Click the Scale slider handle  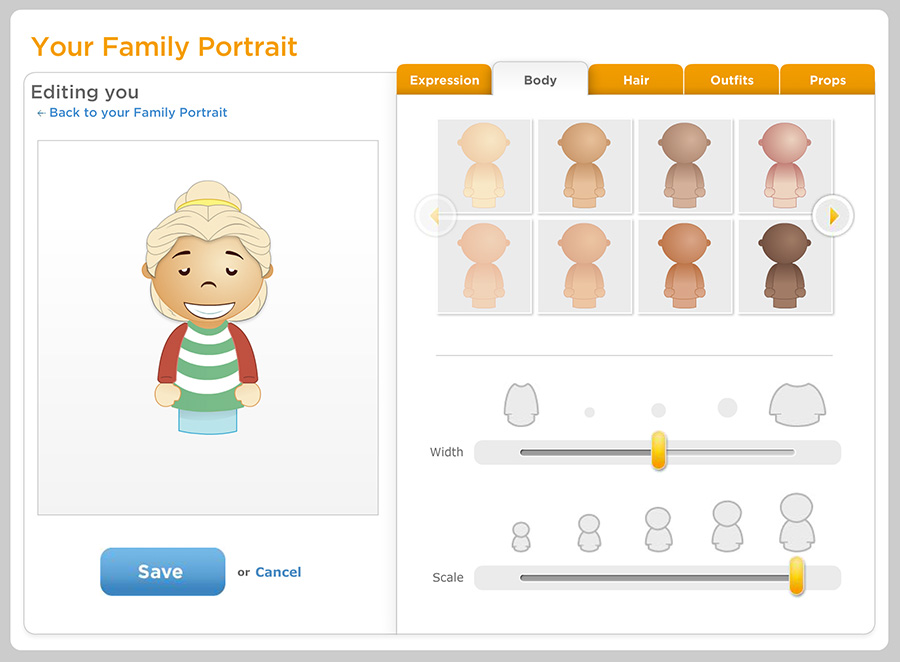point(797,576)
